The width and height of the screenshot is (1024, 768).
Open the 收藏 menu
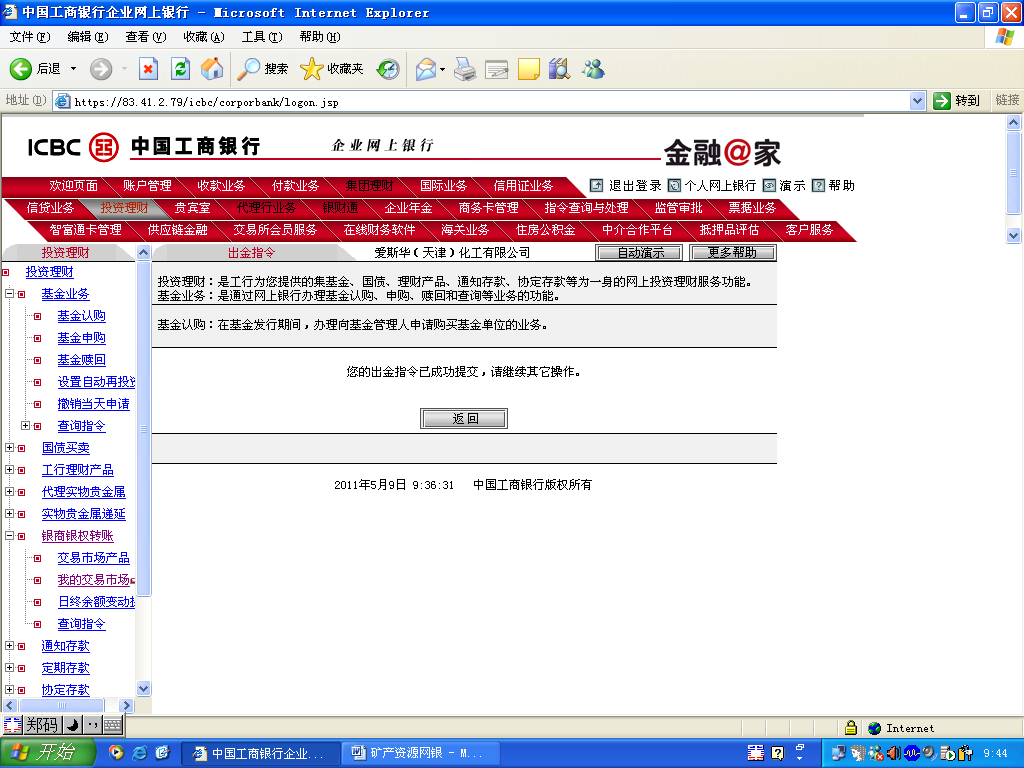tap(204, 37)
